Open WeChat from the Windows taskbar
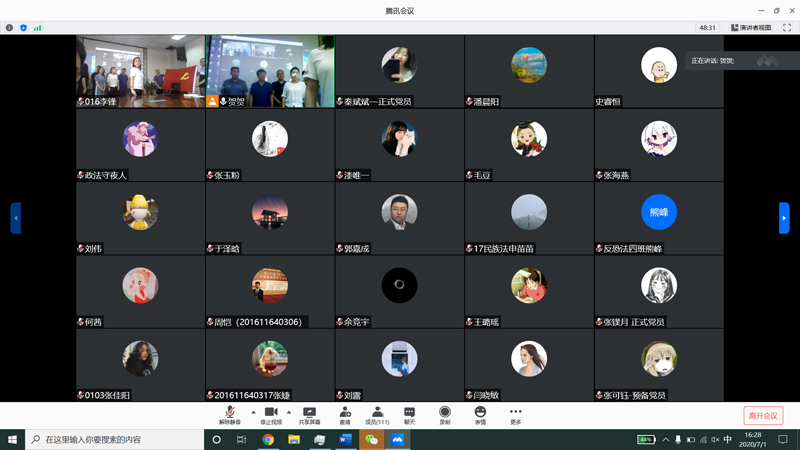 [x=372, y=440]
